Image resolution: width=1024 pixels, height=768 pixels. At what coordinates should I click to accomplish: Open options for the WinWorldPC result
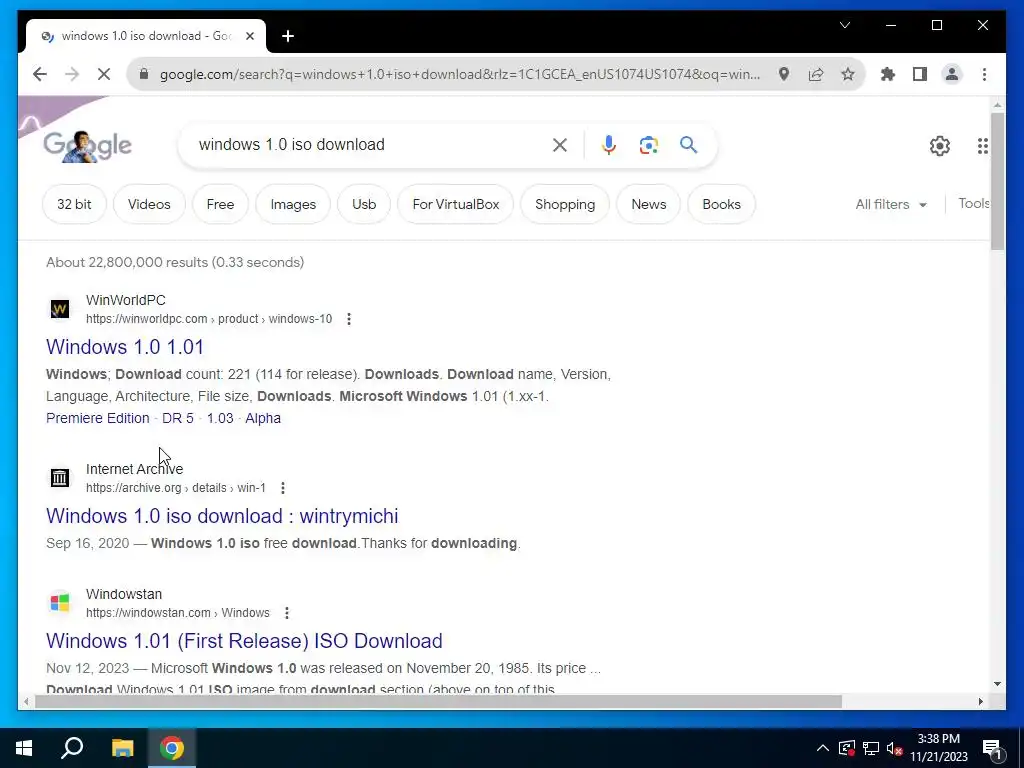349,319
